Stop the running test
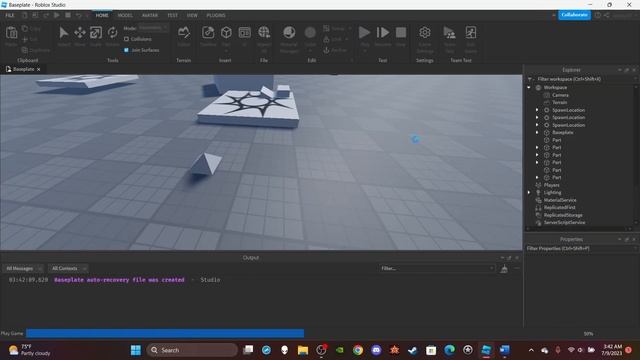 [x=401, y=32]
